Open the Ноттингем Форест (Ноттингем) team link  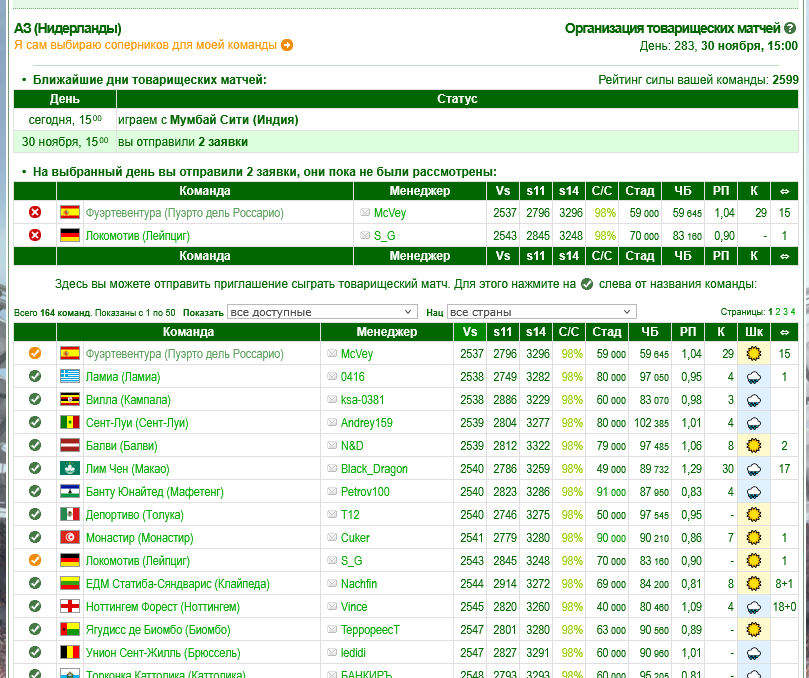click(163, 607)
